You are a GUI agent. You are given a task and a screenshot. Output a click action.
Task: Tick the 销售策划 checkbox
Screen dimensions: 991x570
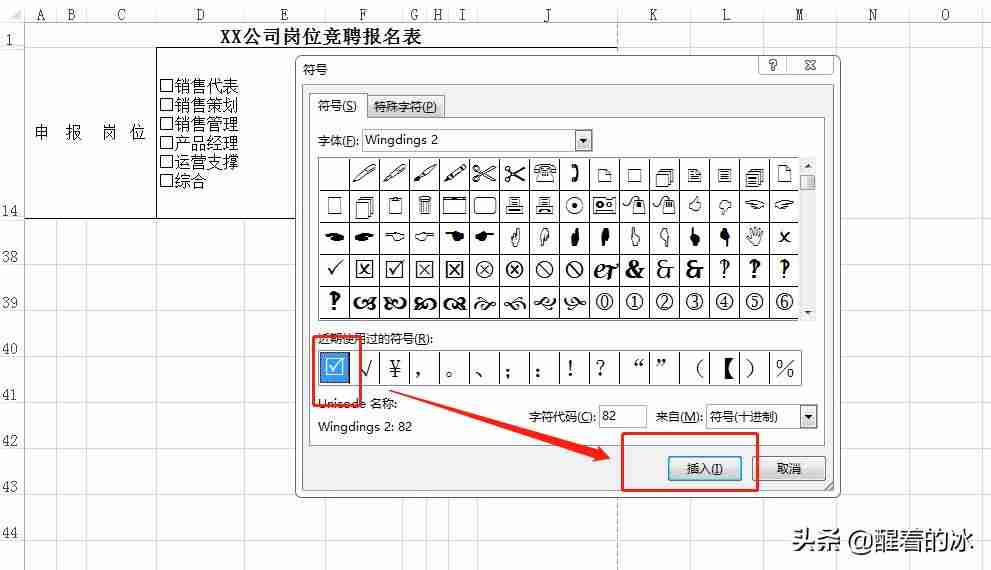coord(167,104)
